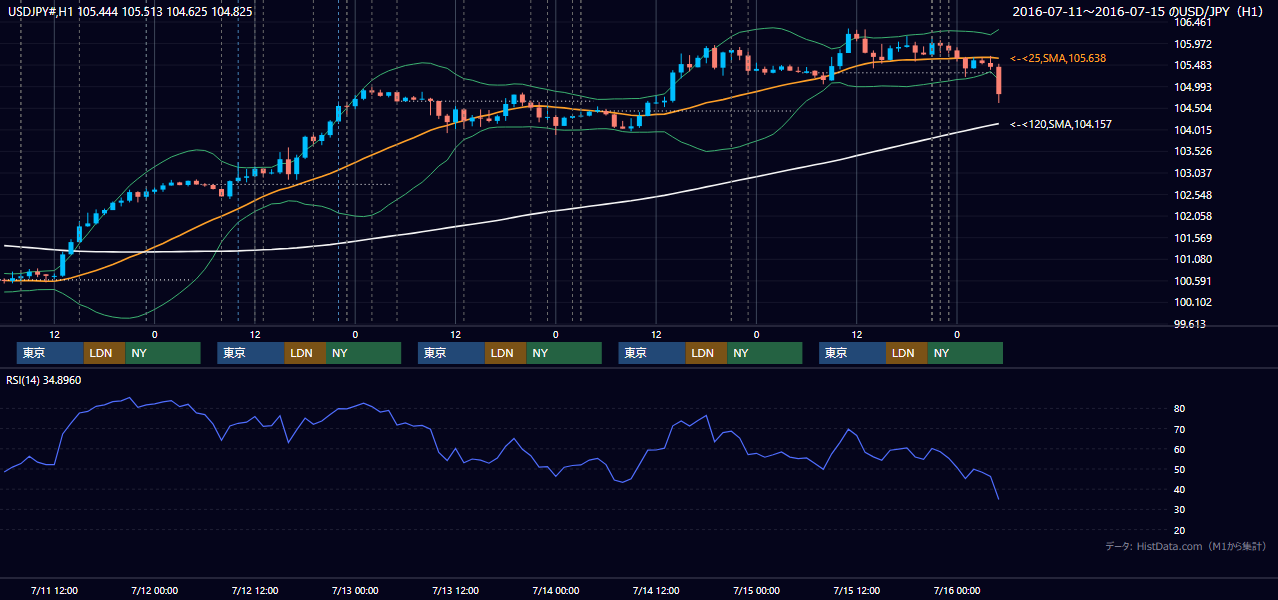Click the 101.080 price axis value
The image size is (1278, 600).
click(x=1192, y=259)
